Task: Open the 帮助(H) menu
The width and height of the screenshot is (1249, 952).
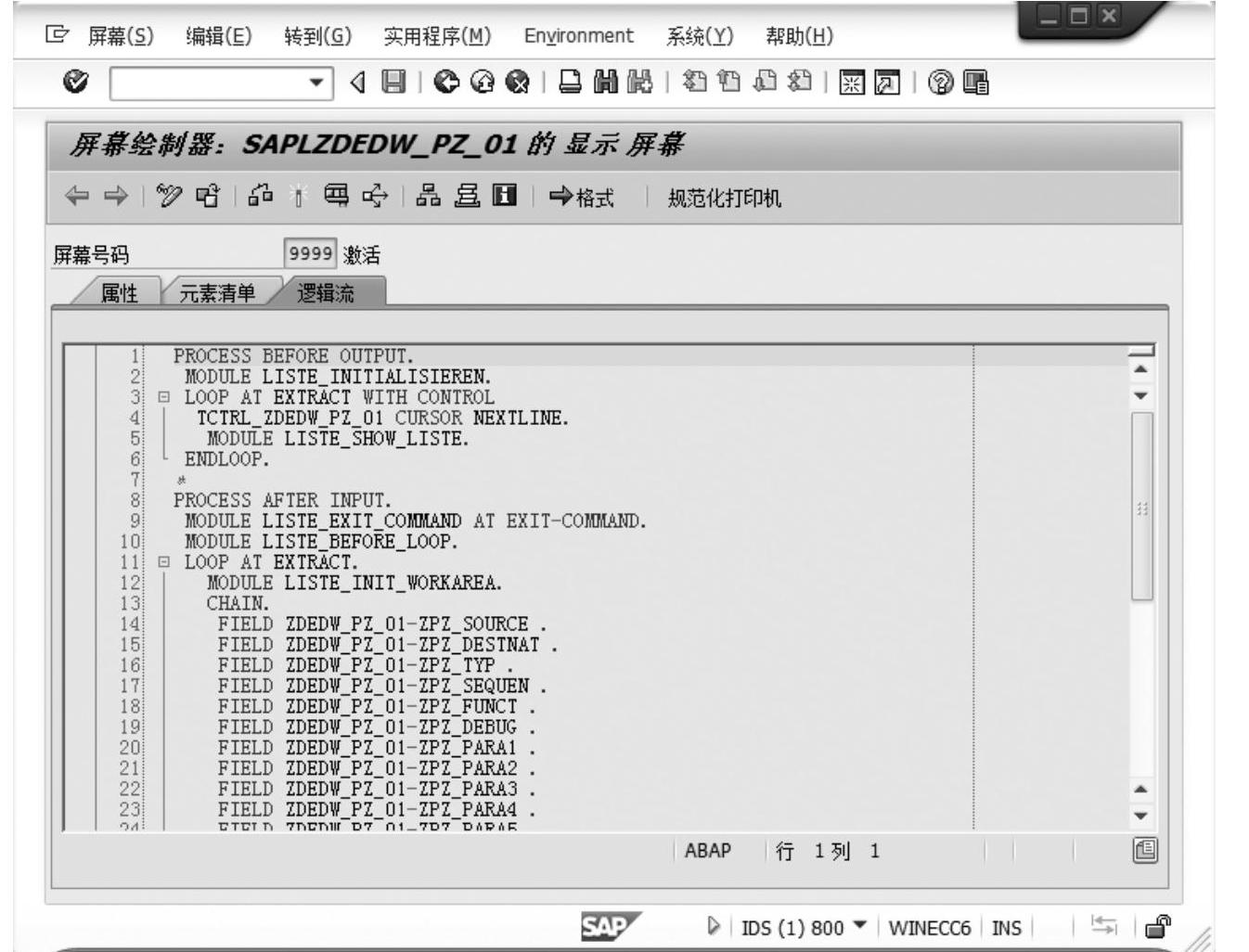Action: (x=799, y=36)
